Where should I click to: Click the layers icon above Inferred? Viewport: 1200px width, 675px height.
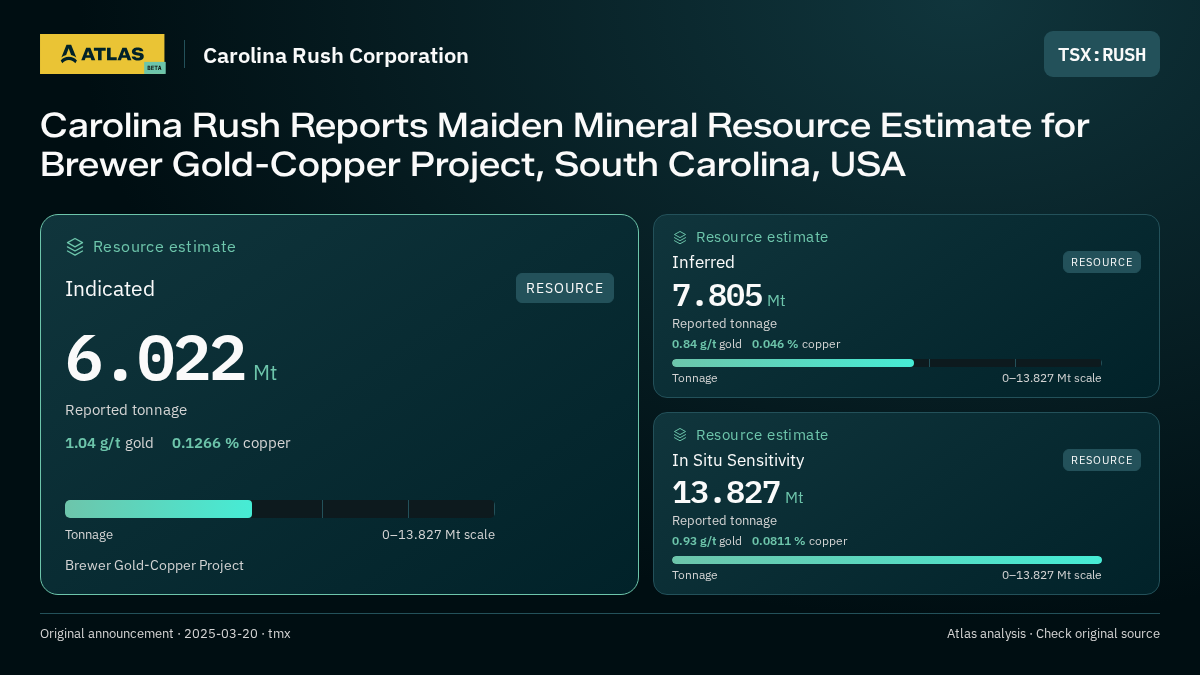click(x=680, y=237)
